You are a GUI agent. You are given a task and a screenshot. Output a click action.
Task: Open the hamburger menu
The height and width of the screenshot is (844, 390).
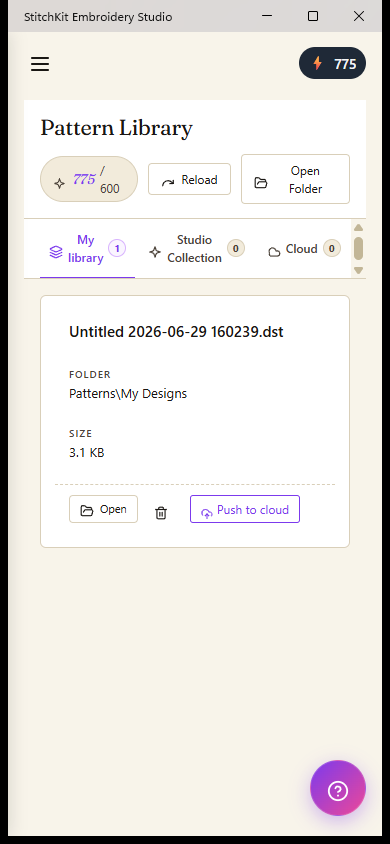coord(40,64)
